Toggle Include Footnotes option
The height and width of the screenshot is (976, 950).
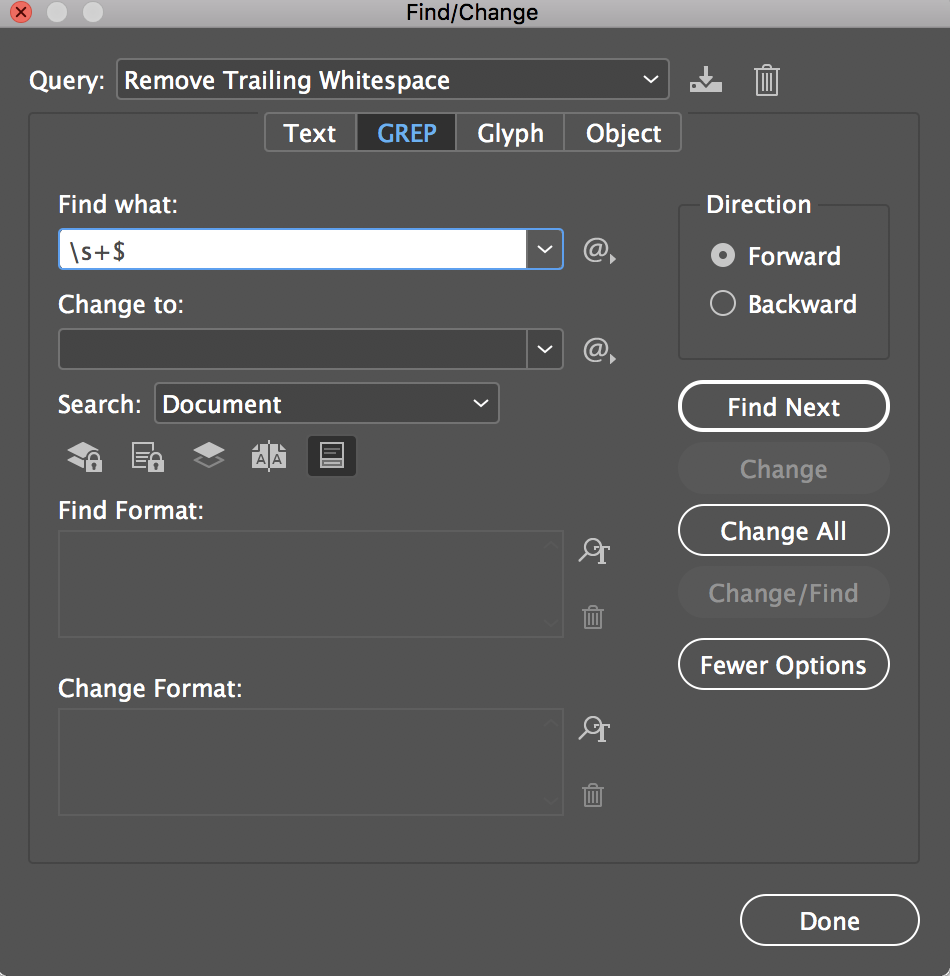pyautogui.click(x=331, y=456)
